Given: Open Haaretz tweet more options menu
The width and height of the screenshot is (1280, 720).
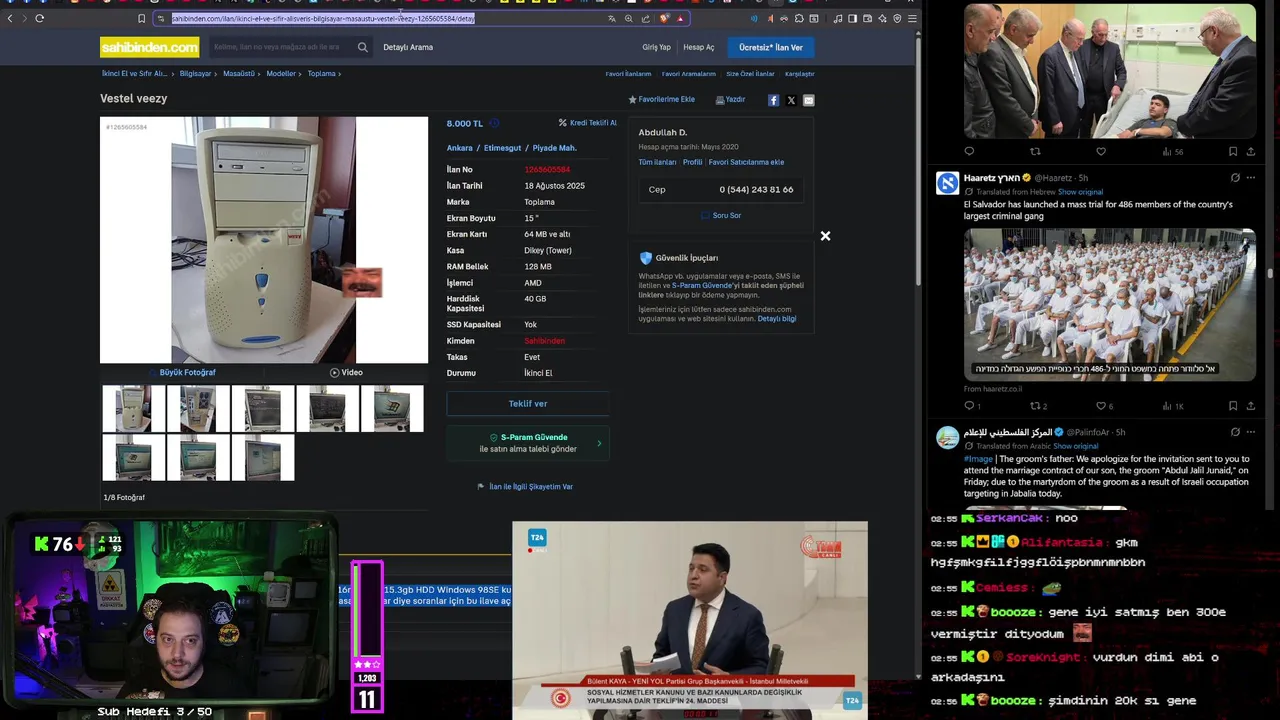Looking at the screenshot, I should tap(1250, 178).
